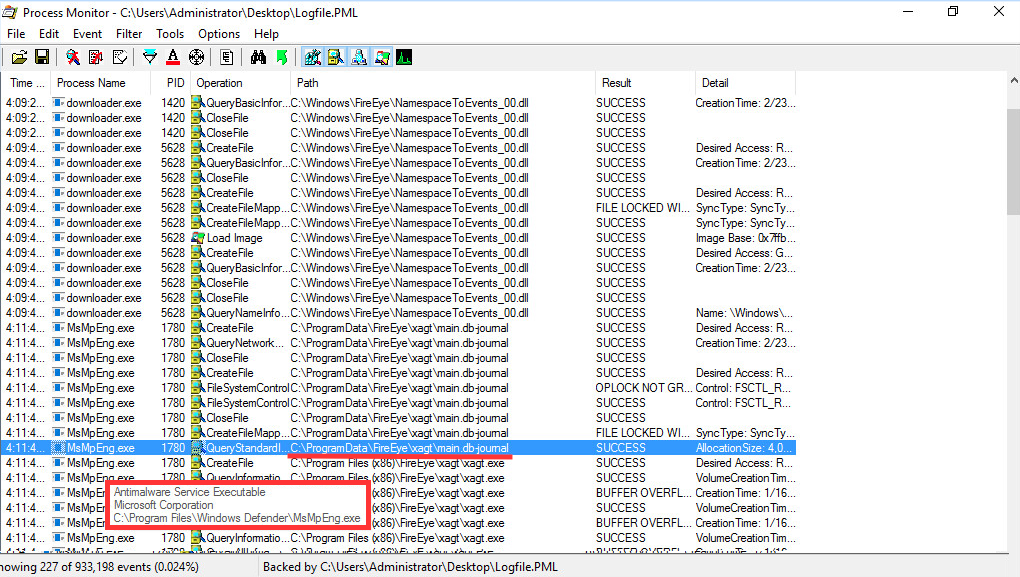Toggle the Autoscroll toolbar icon
Screen dimensions: 1020x577
[x=96, y=57]
